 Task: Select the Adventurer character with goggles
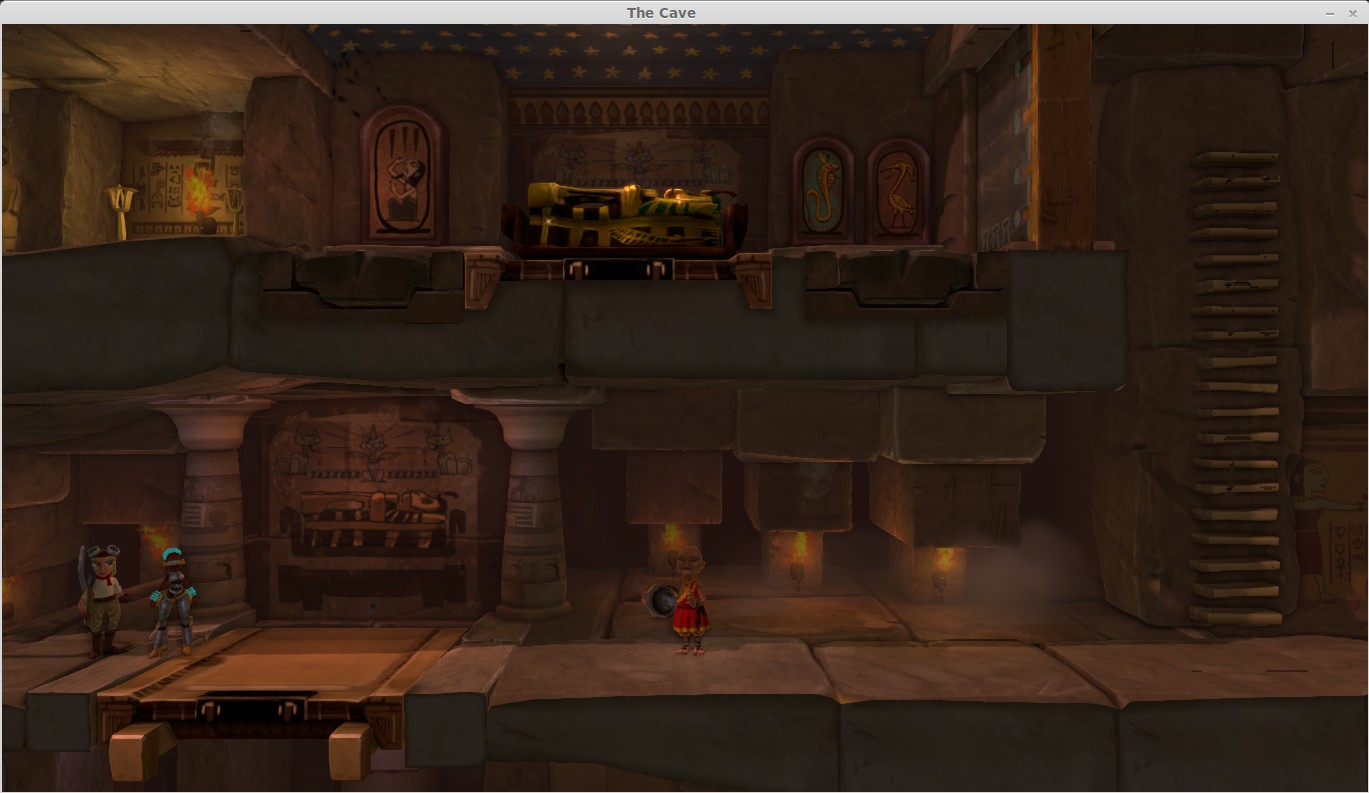click(102, 600)
